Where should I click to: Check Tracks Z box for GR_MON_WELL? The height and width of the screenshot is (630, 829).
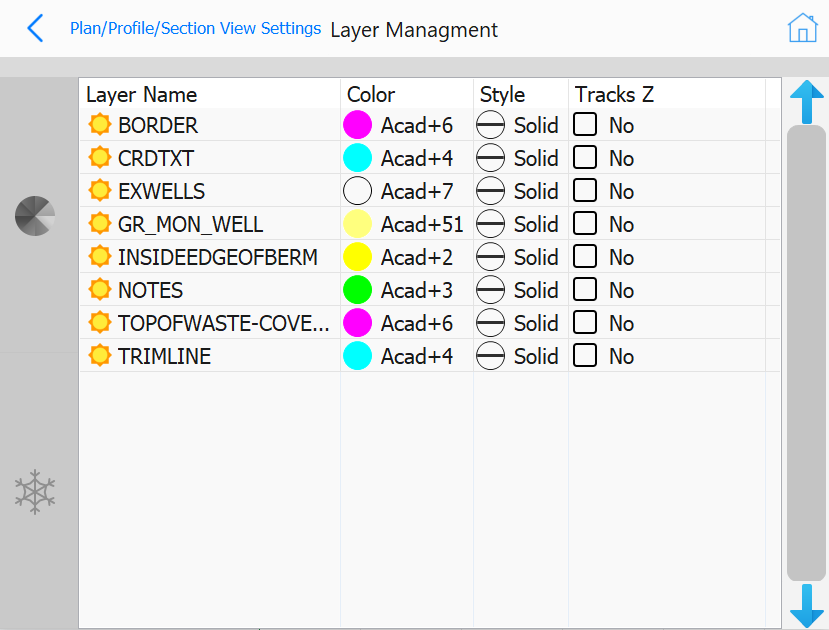pos(585,223)
